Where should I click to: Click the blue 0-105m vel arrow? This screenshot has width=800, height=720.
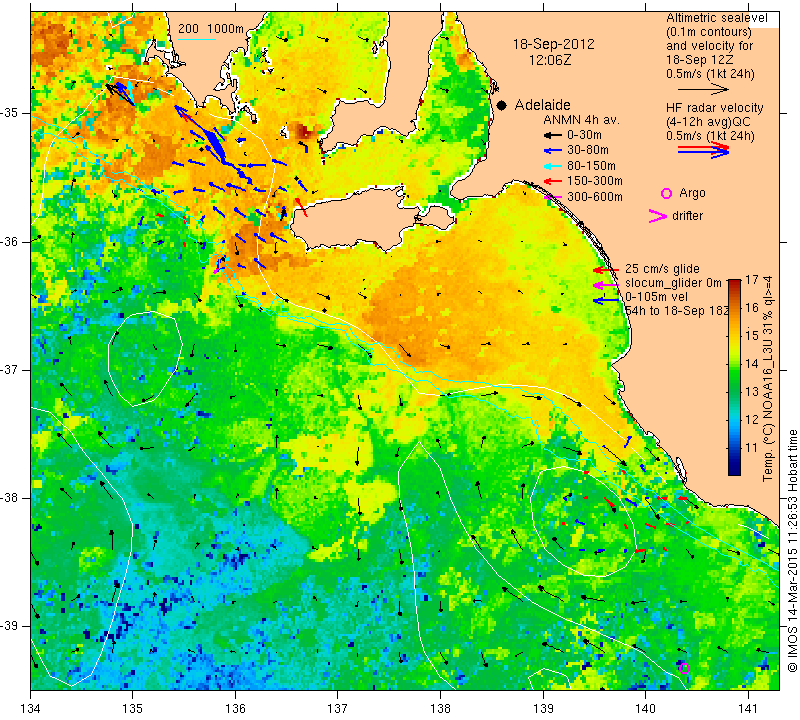(606, 301)
